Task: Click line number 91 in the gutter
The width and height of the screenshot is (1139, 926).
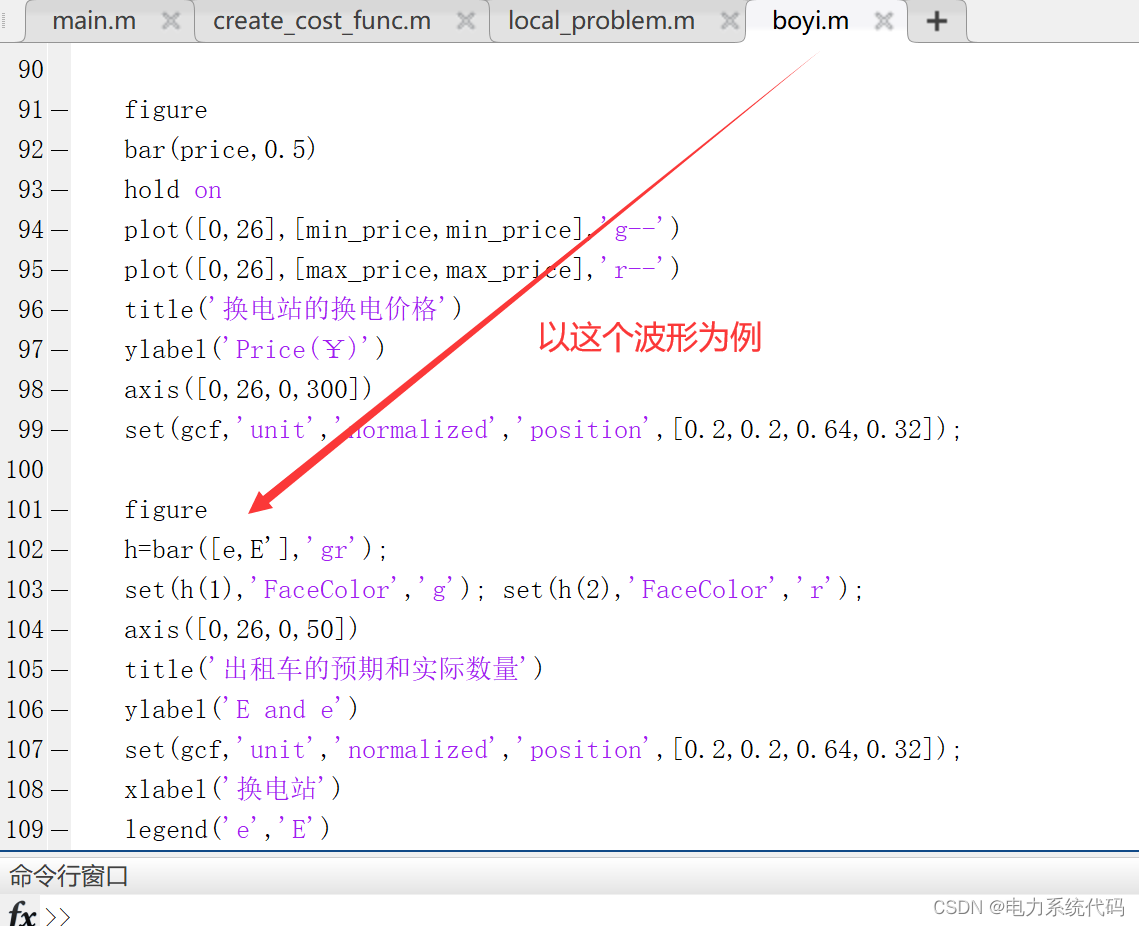Action: (30, 109)
